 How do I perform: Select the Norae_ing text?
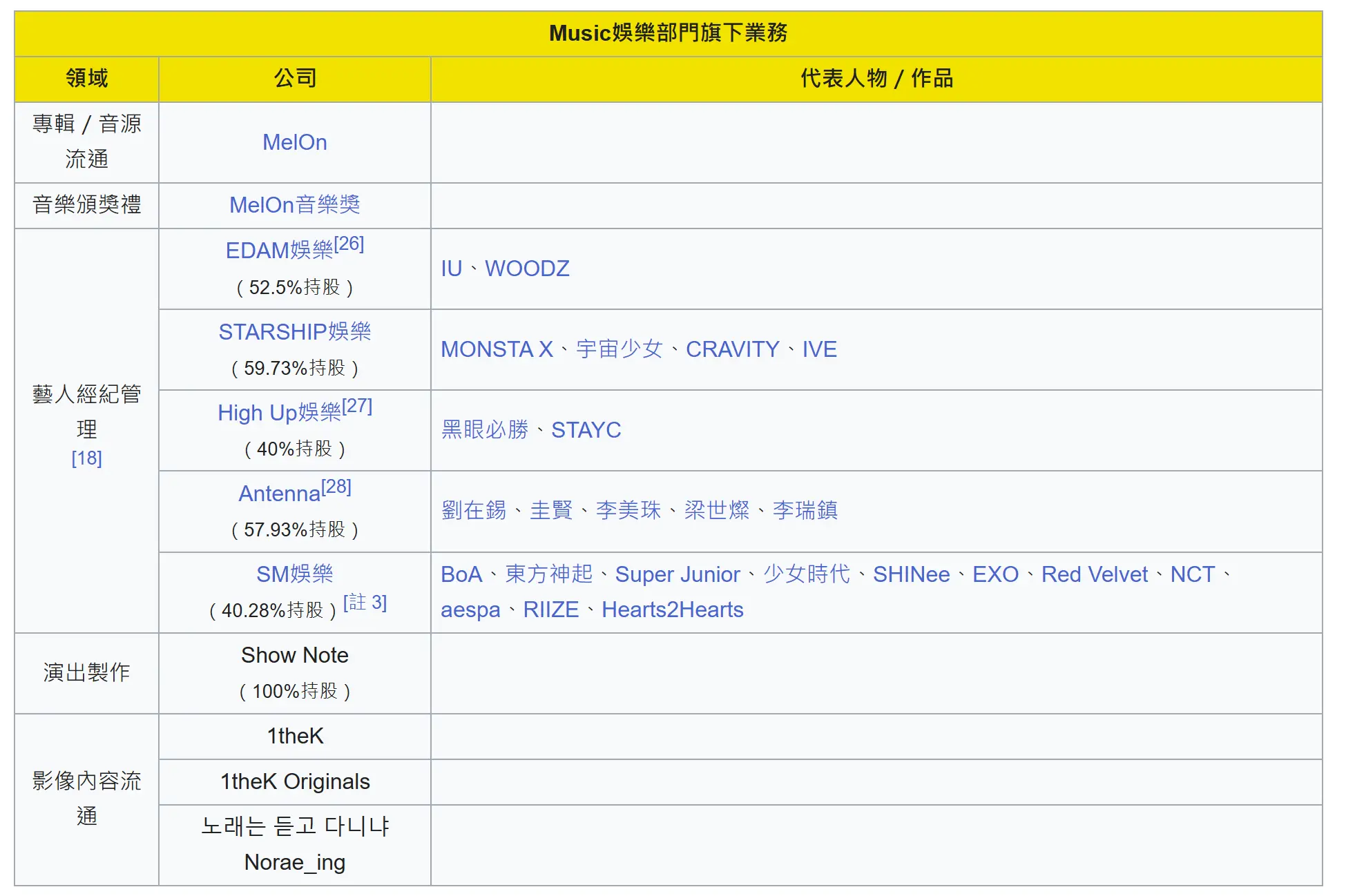coord(295,863)
